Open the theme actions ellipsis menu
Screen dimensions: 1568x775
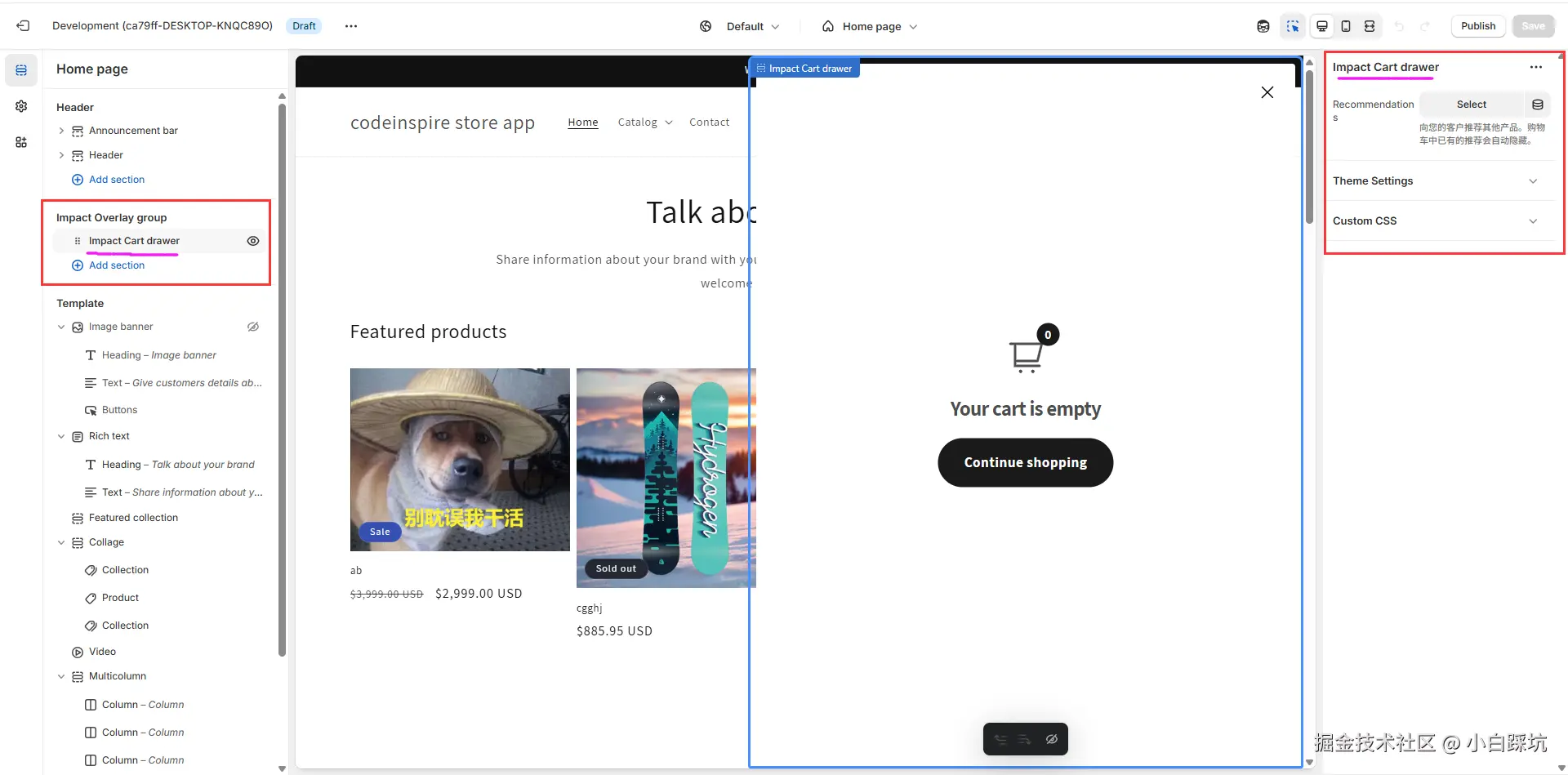click(x=351, y=26)
